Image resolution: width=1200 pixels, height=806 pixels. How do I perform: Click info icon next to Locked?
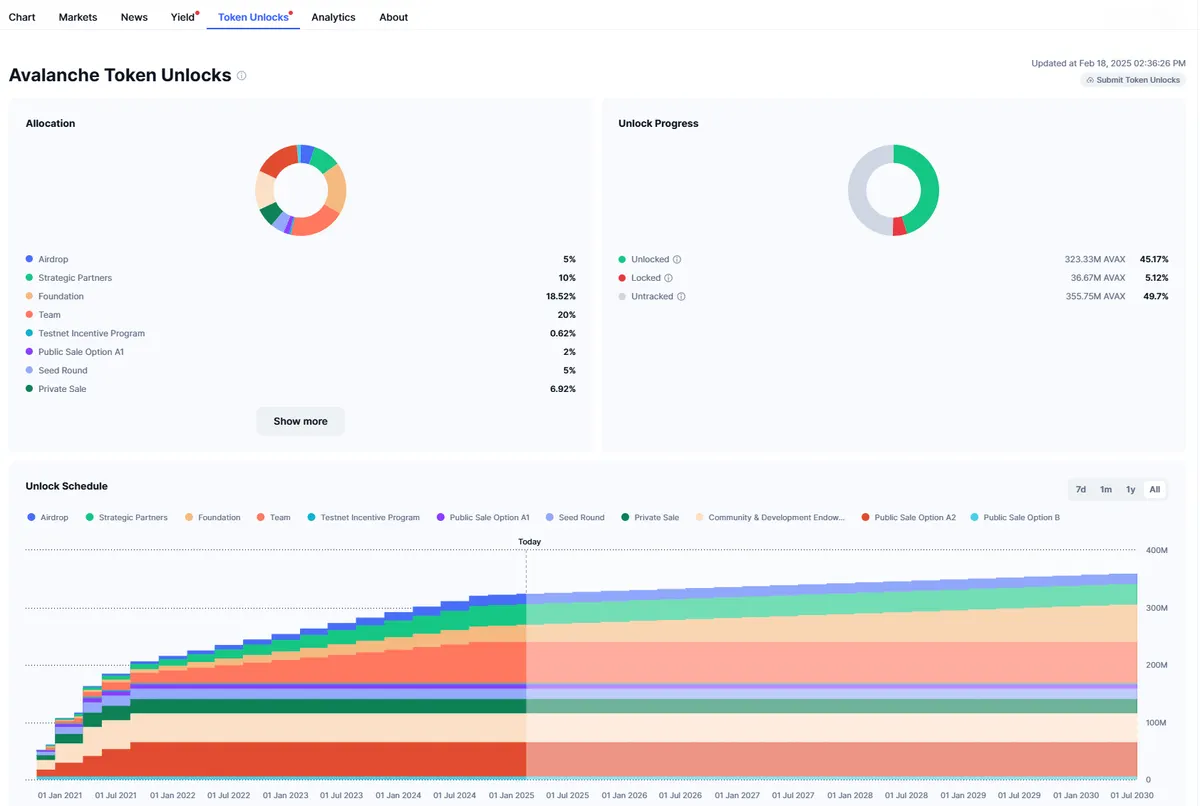[x=669, y=278]
